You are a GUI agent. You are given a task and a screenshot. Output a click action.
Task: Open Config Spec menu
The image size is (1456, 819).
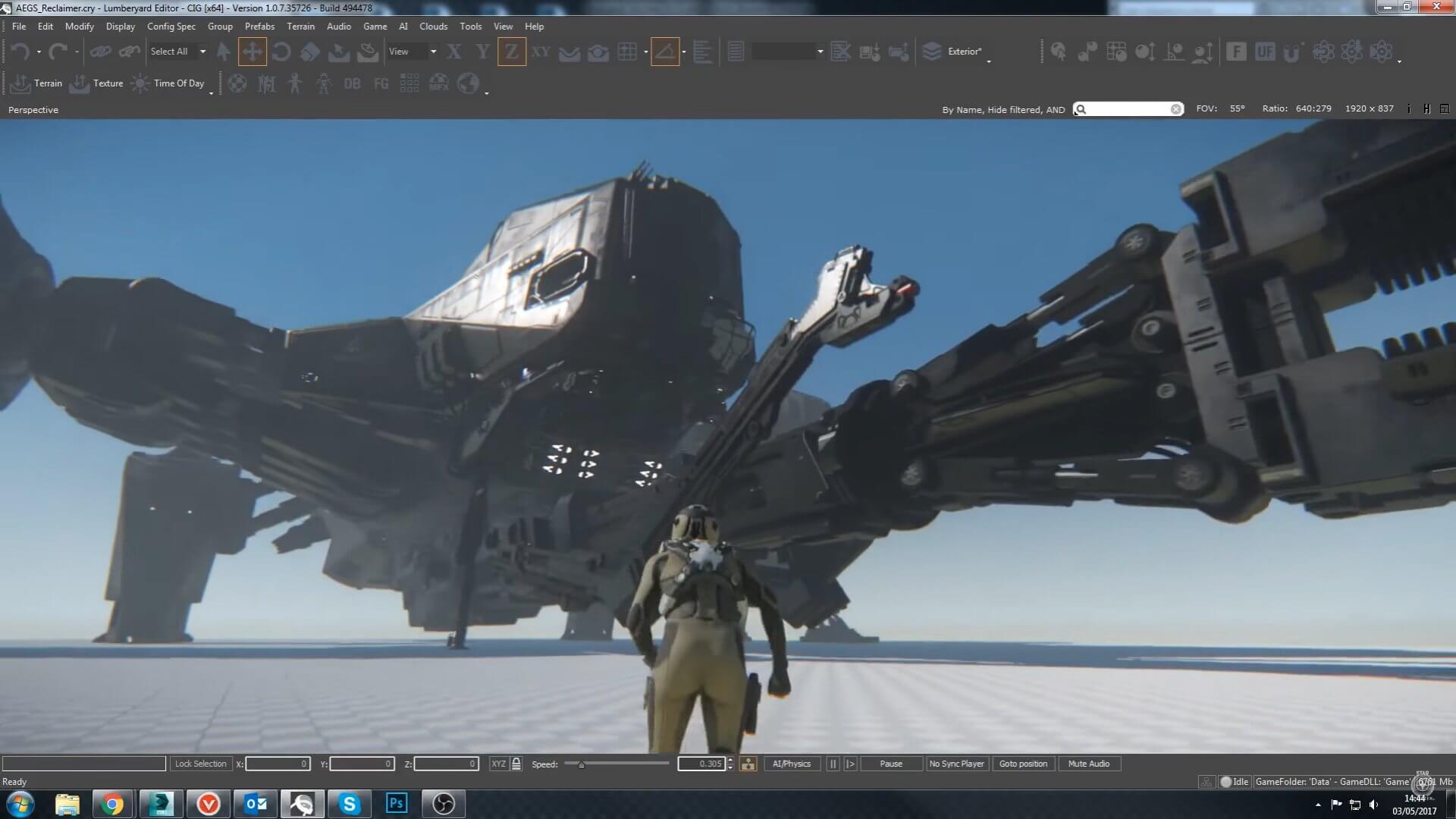pyautogui.click(x=171, y=26)
